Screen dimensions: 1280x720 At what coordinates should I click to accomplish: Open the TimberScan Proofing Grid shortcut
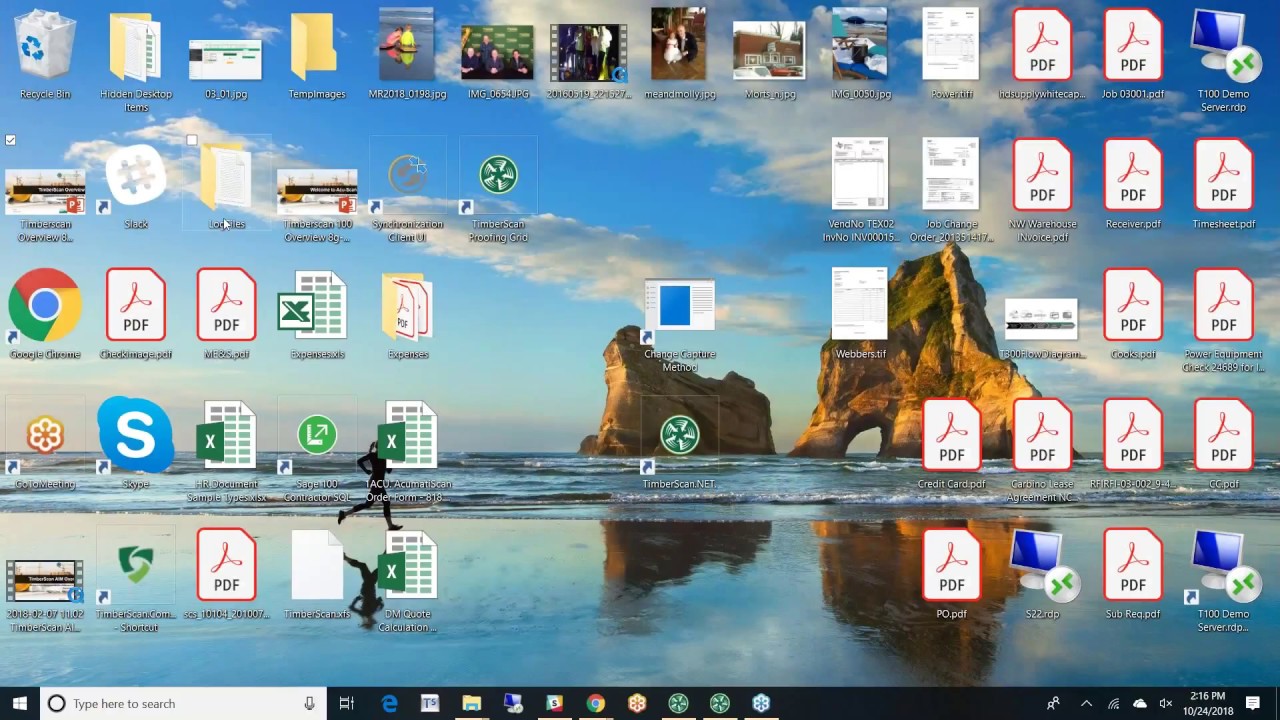[x=498, y=190]
